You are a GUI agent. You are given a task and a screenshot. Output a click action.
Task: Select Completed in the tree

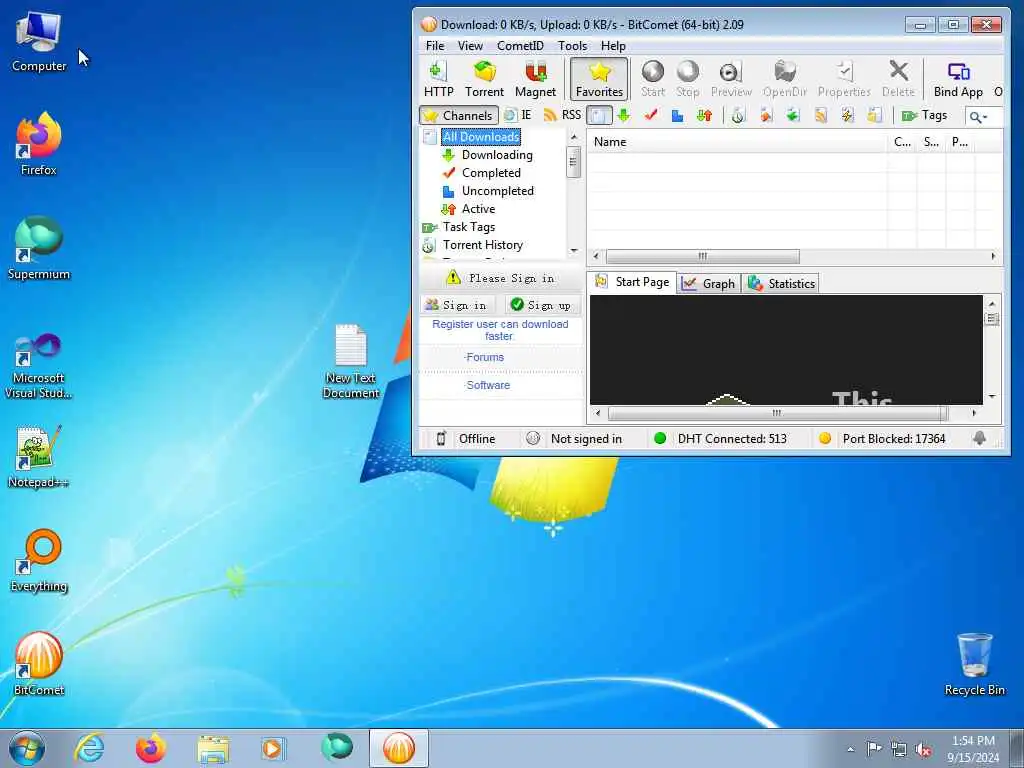click(491, 173)
